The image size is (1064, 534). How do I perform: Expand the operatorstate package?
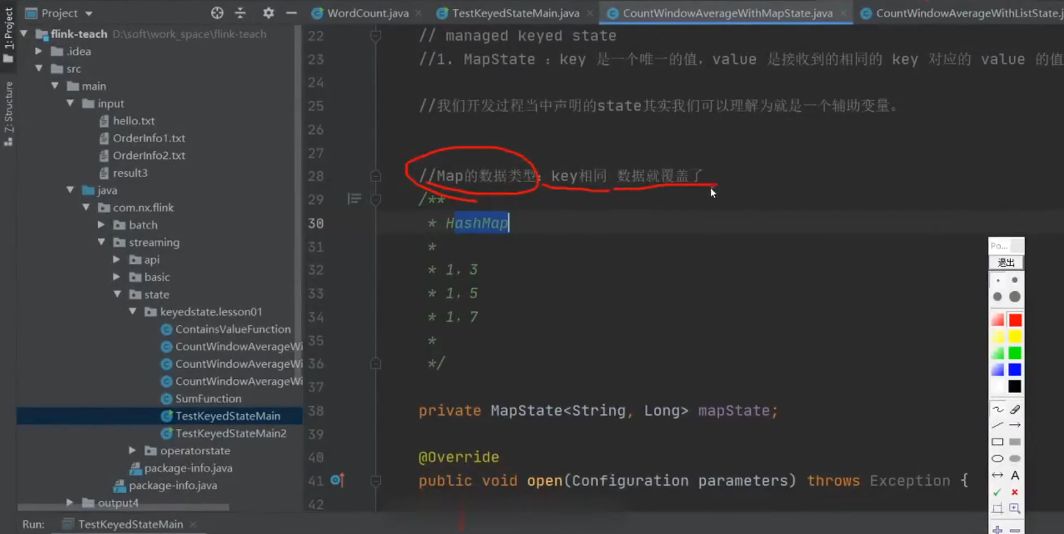133,451
